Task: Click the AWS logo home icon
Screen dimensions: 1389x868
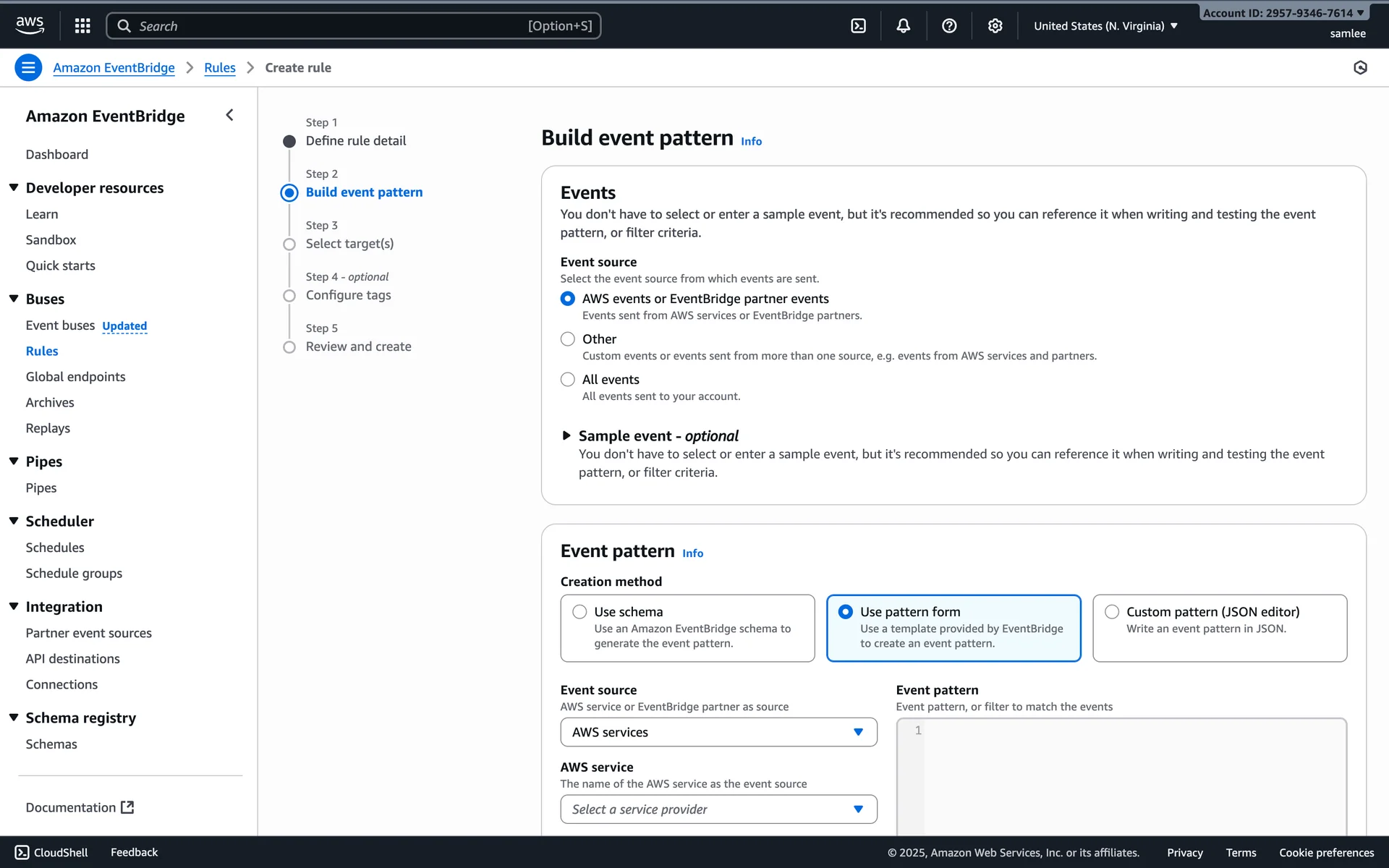Action: pos(30,25)
